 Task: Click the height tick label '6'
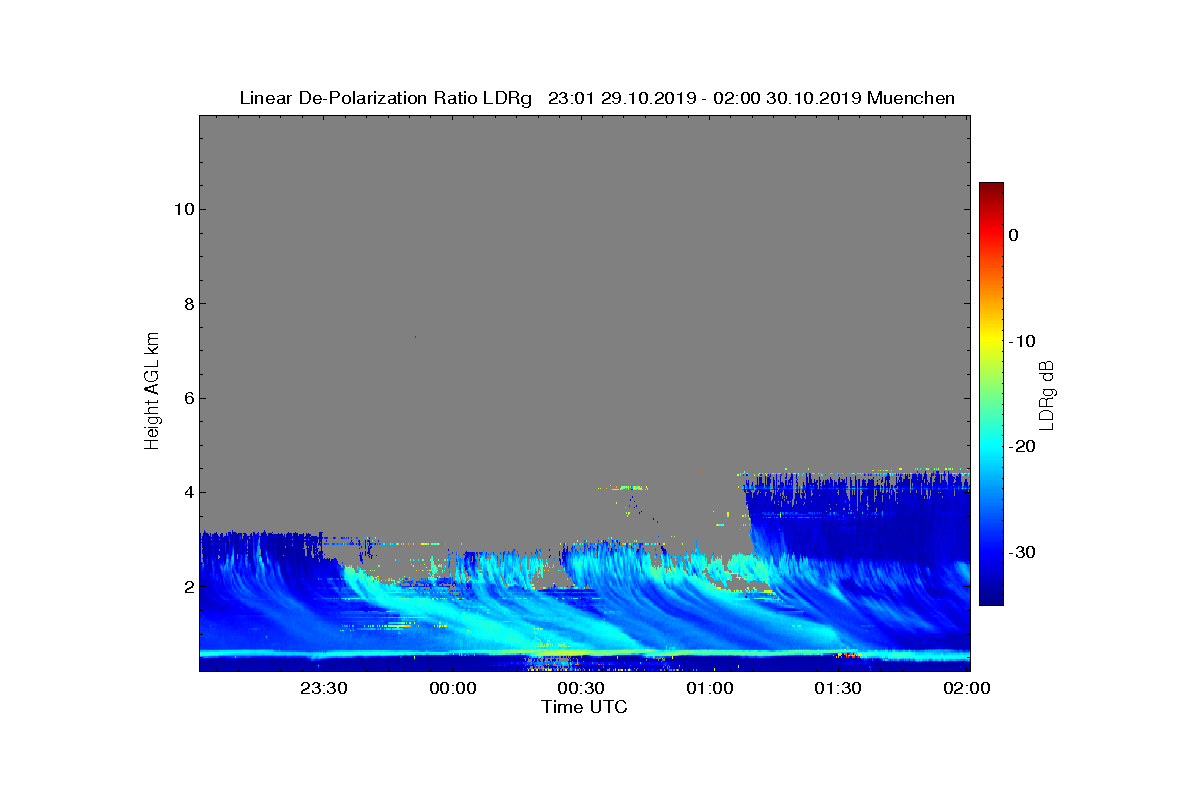click(187, 398)
